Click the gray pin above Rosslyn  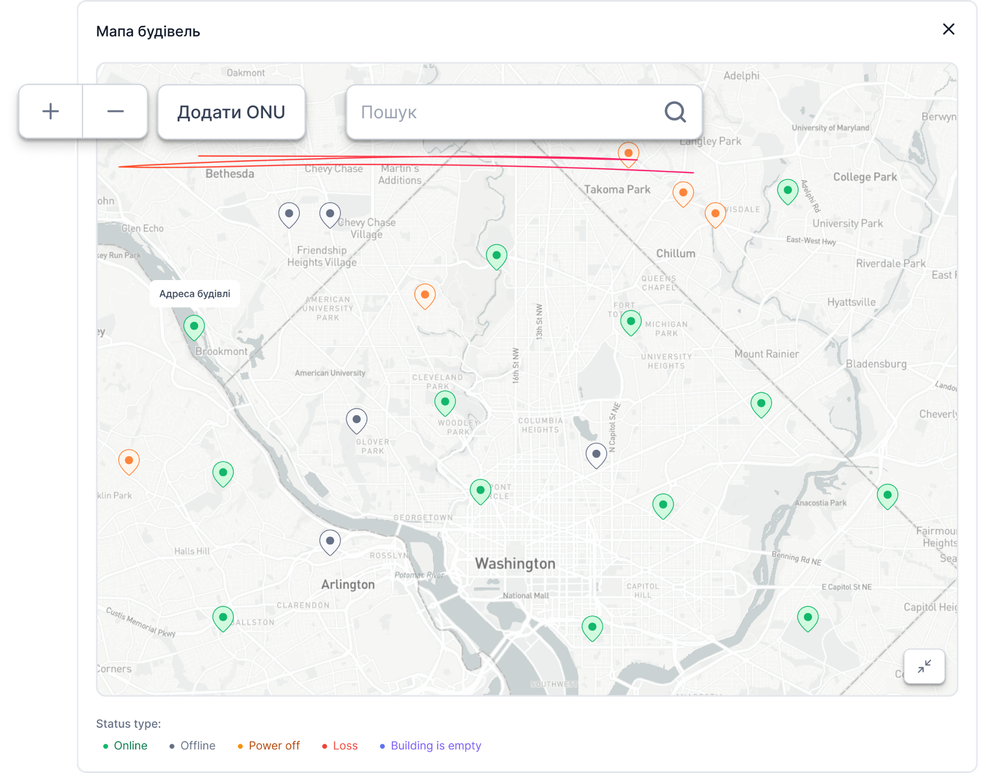329,541
